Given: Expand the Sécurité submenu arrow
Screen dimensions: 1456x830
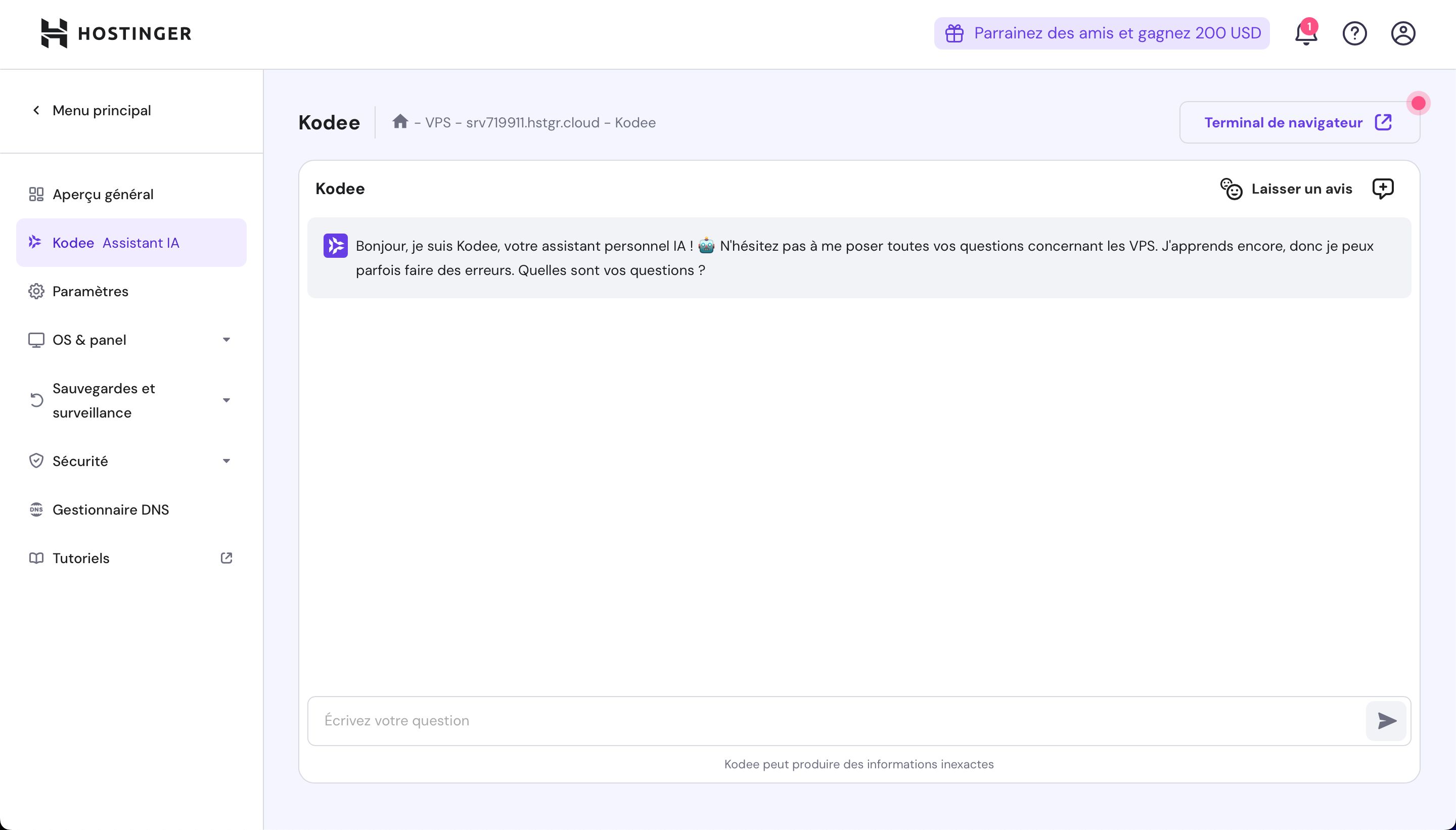Looking at the screenshot, I should click(x=226, y=461).
